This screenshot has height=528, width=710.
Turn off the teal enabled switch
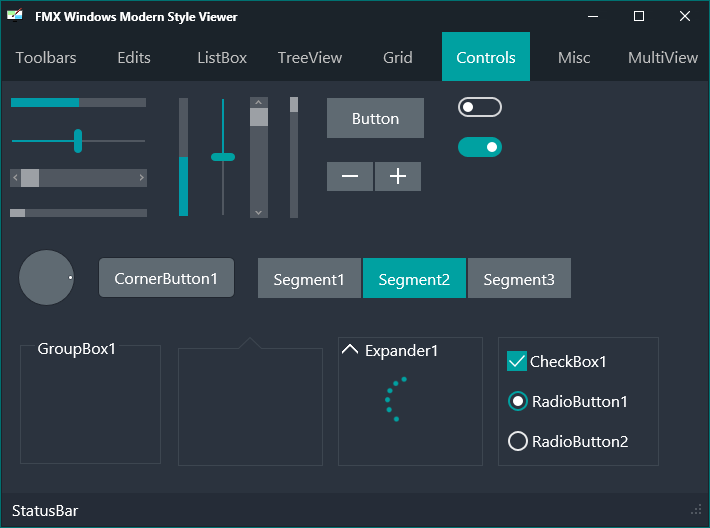480,147
